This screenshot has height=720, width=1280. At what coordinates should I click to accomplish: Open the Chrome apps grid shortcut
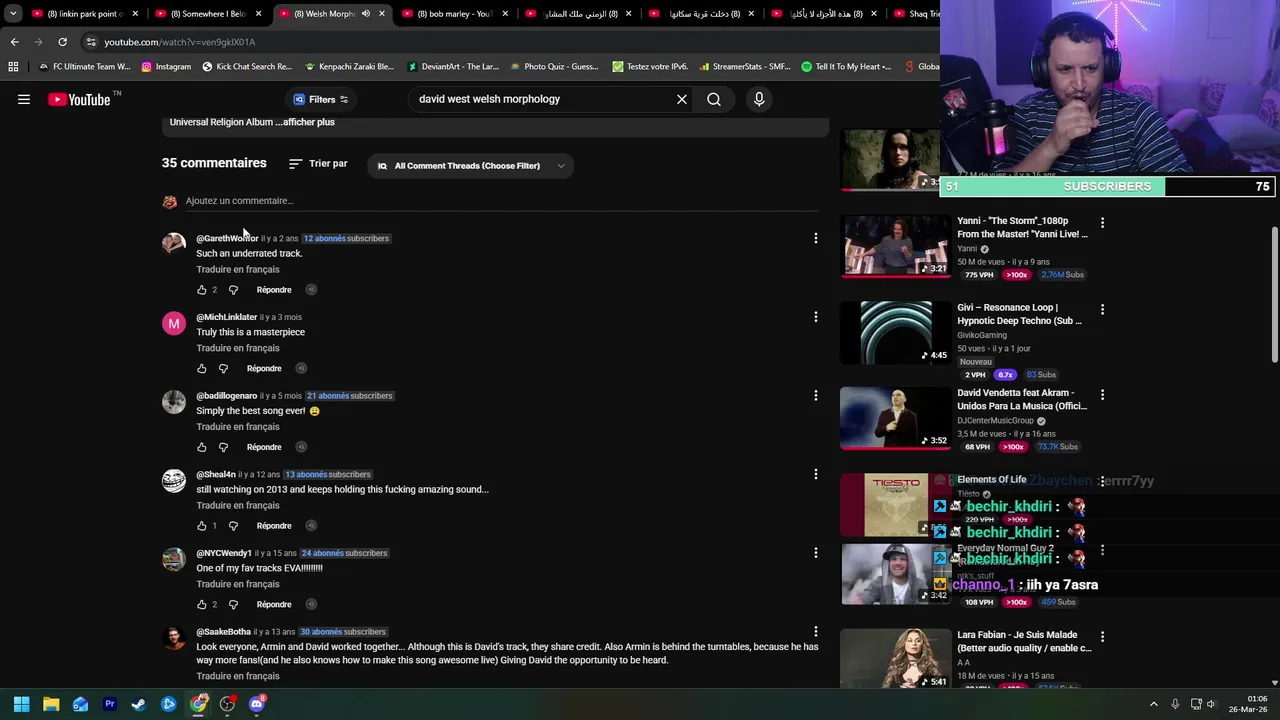[x=13, y=67]
